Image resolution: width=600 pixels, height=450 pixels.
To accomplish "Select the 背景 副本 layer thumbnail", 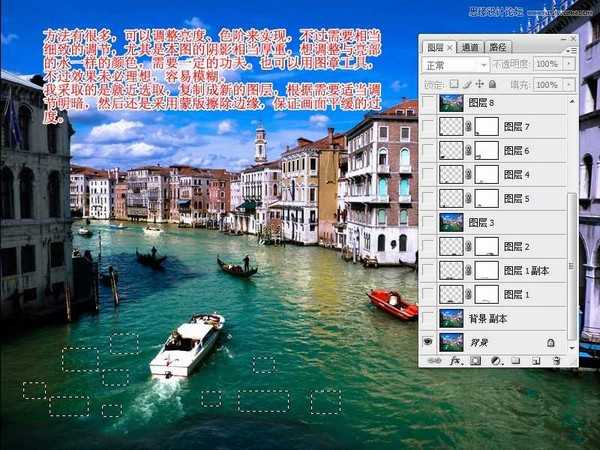I will tap(452, 318).
